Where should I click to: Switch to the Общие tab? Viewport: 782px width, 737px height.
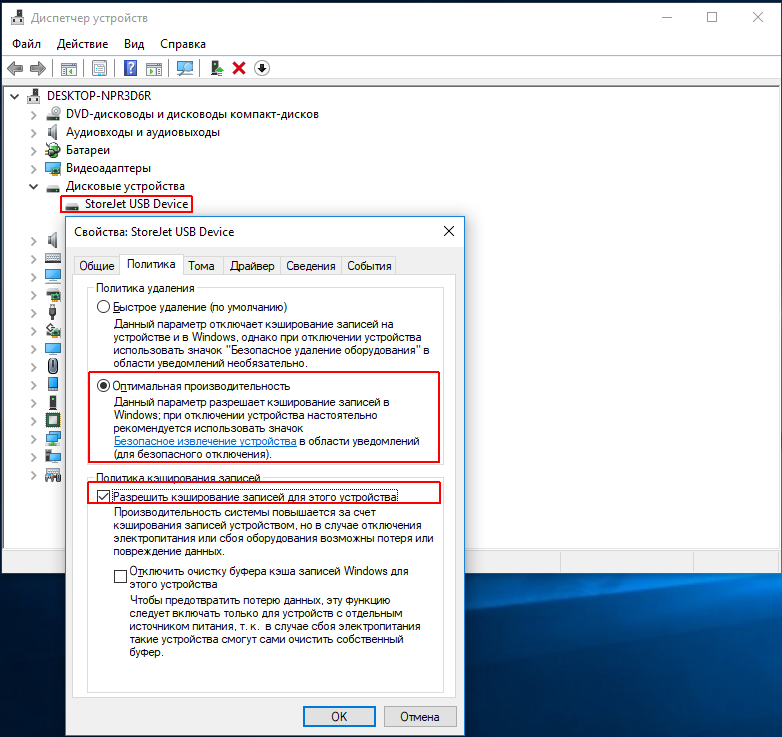(x=97, y=266)
